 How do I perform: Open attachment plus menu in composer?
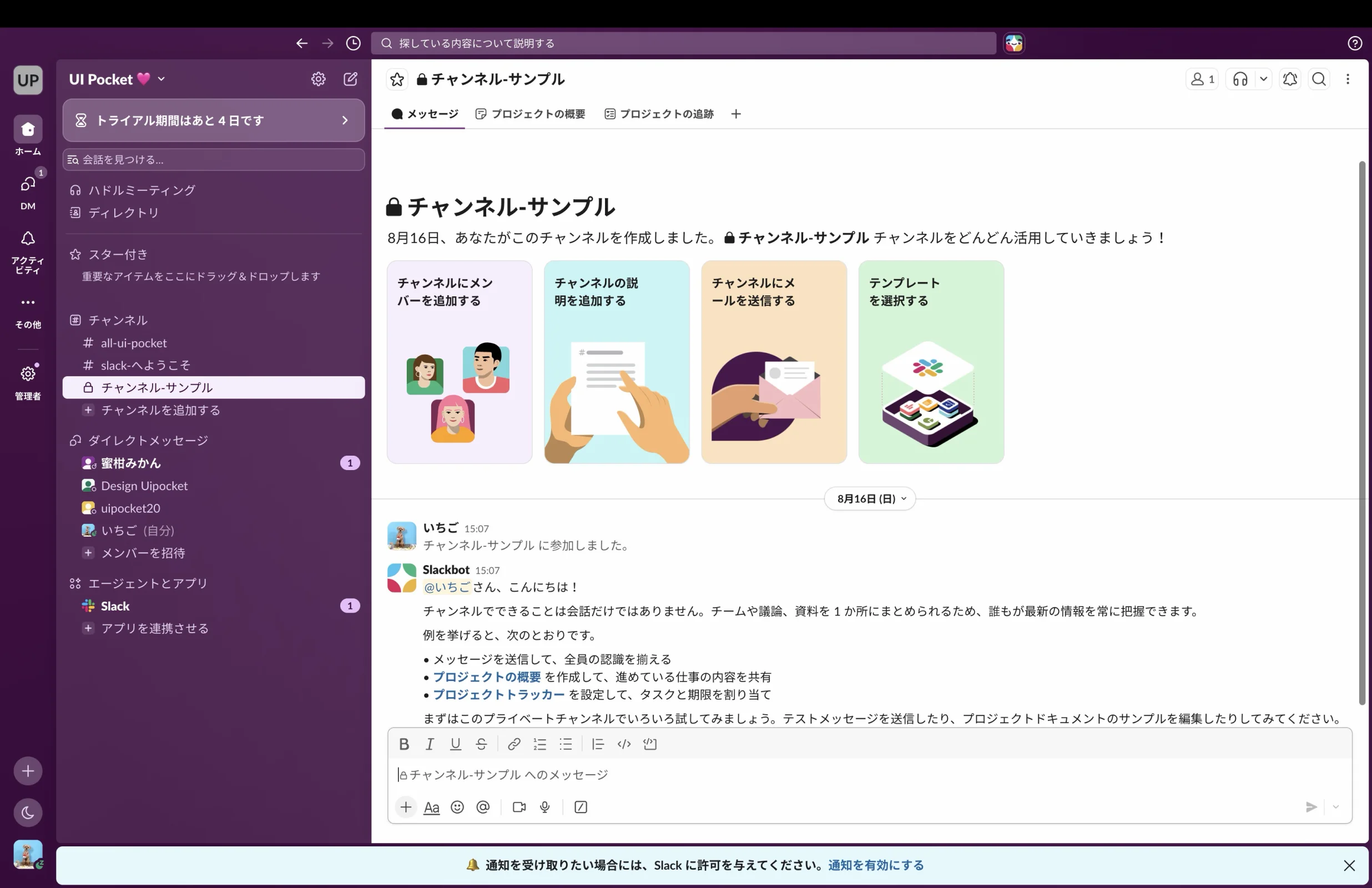[x=406, y=807]
